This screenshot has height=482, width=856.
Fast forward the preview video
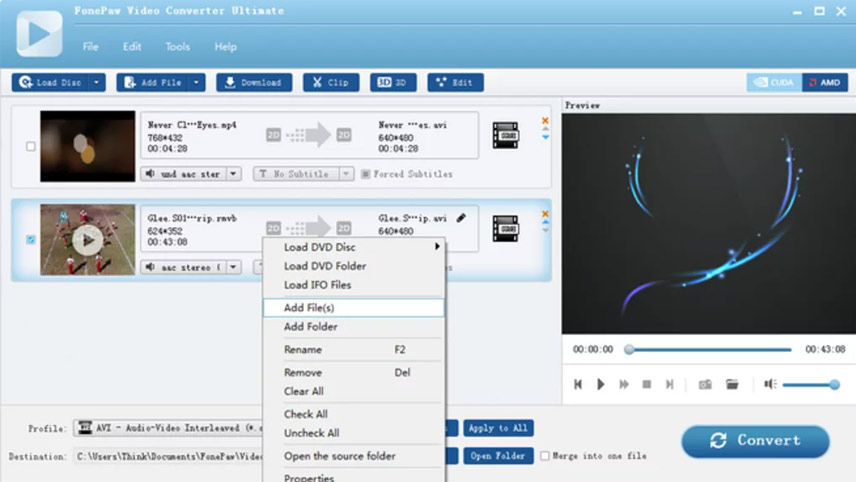[x=623, y=384]
